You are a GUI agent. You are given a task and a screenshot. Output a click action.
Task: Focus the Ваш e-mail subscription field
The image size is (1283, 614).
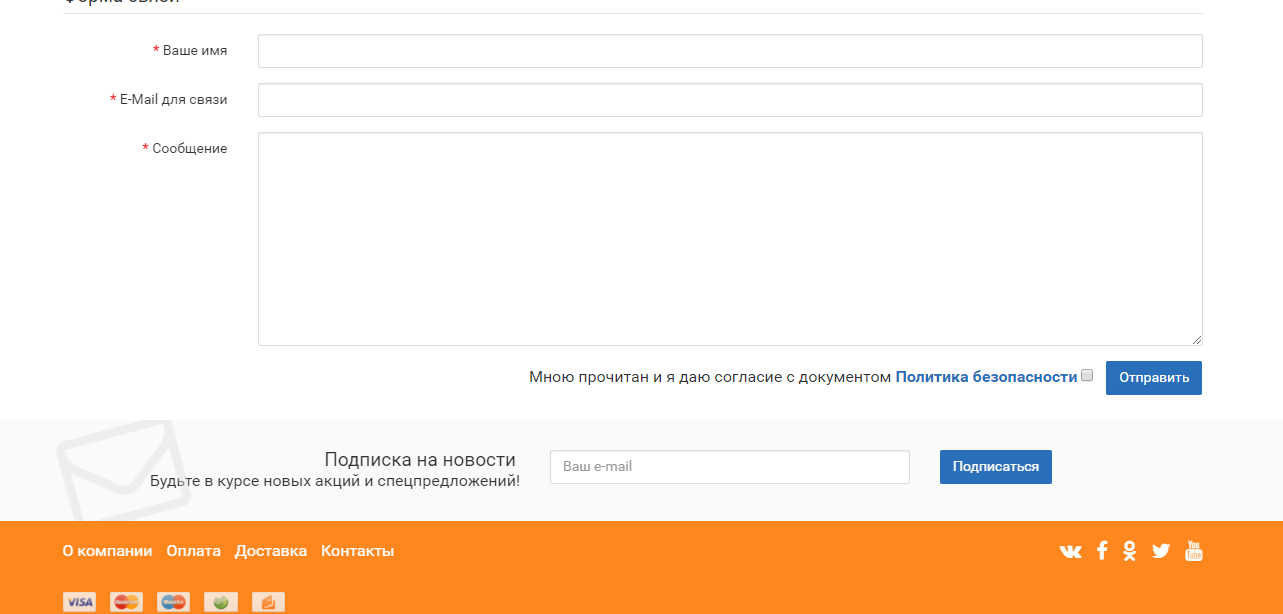click(730, 467)
